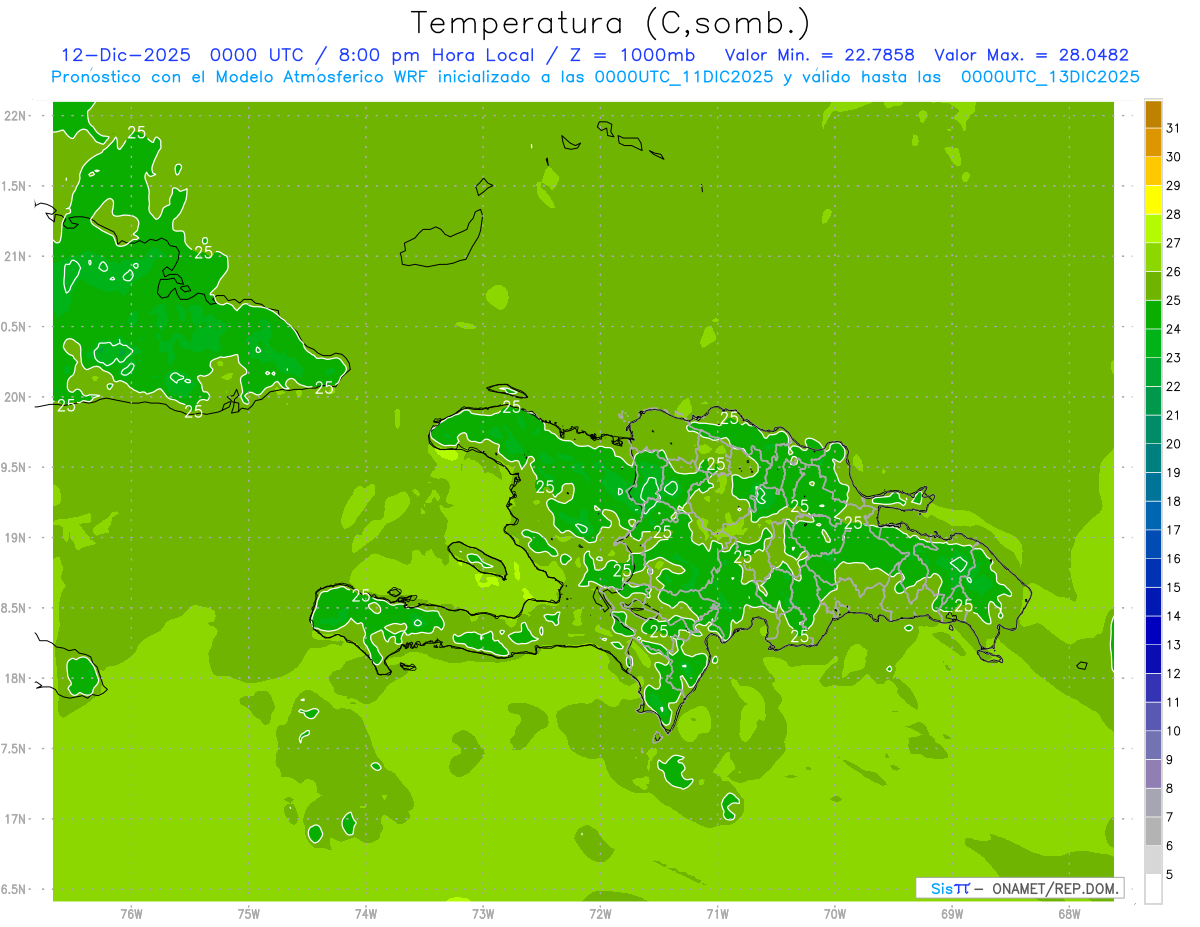Click the blue swatch between 15 and 16
Image resolution: width=1200 pixels, height=927 pixels.
pyautogui.click(x=1153, y=573)
